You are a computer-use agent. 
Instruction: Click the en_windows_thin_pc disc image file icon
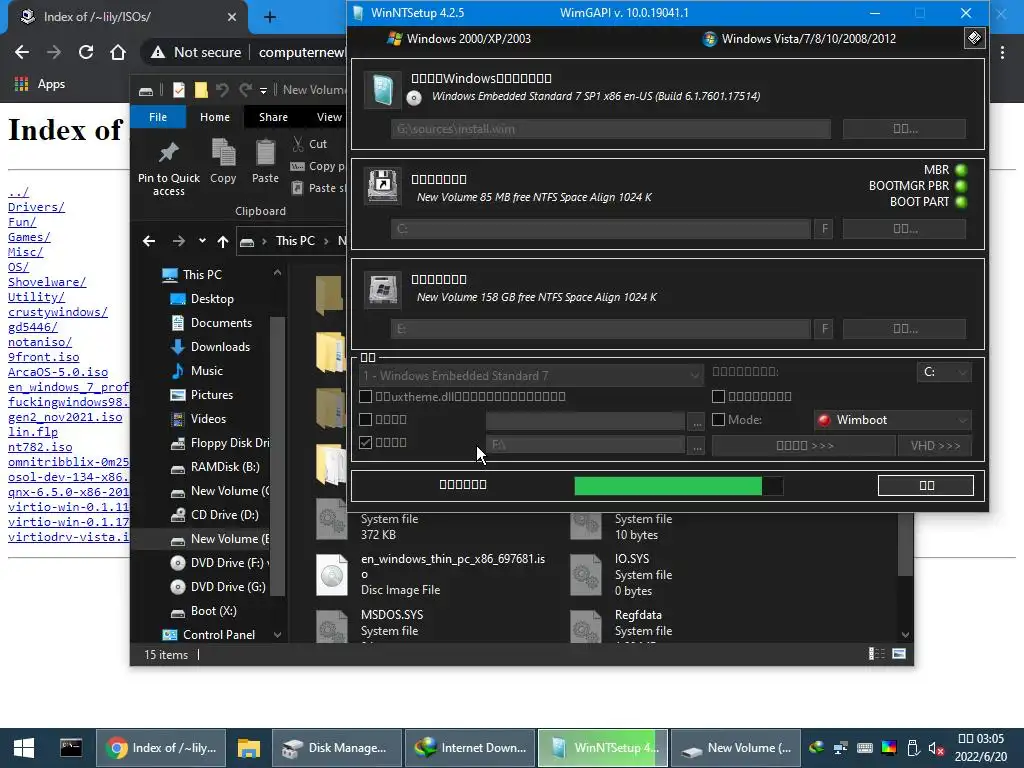(x=332, y=575)
